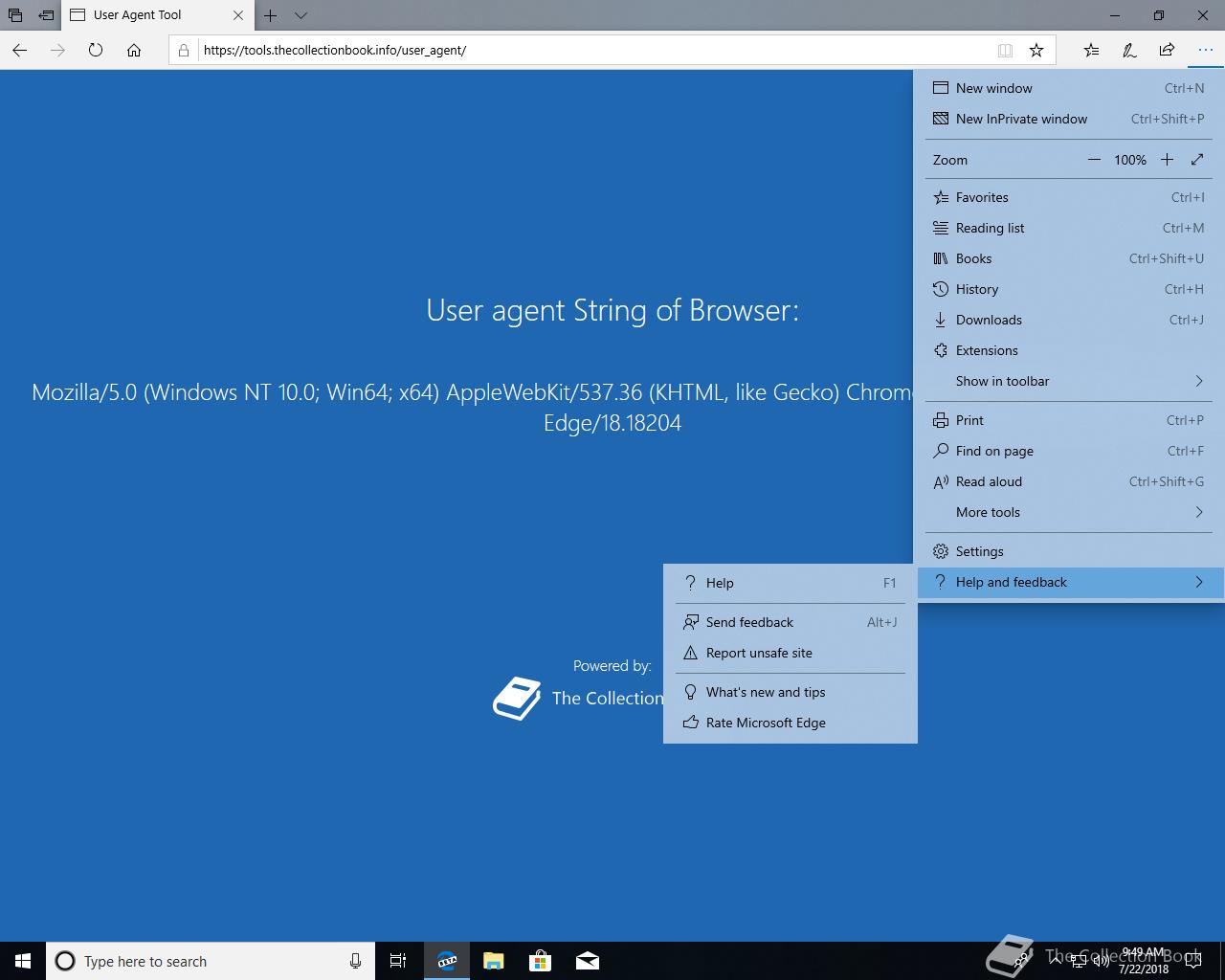
Task: Add page to favorites star
Action: pyautogui.click(x=1036, y=50)
